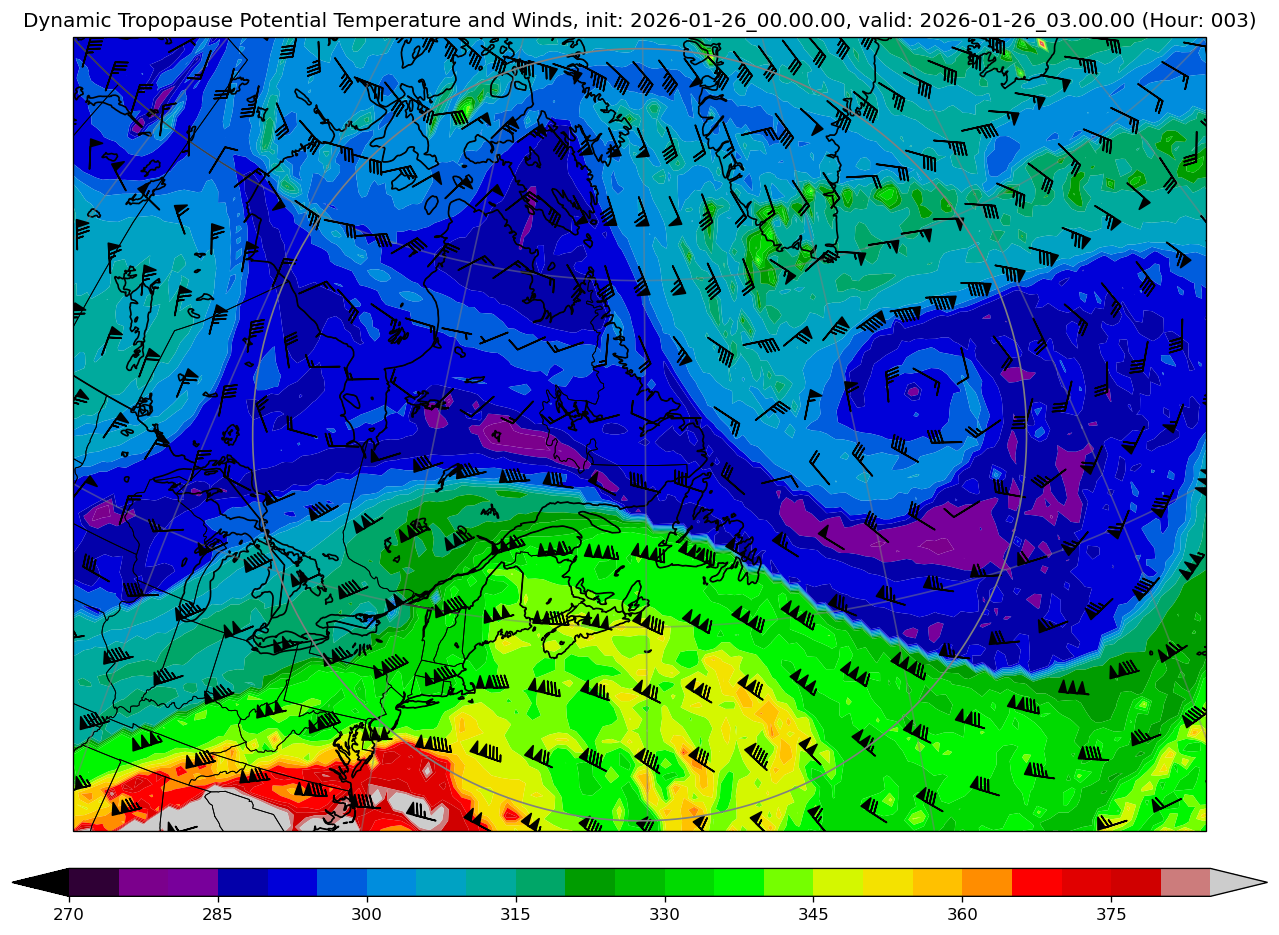Viewport: 1279px width, 935px height.
Task: Click the 345 colorbar tick label
Action: click(813, 914)
